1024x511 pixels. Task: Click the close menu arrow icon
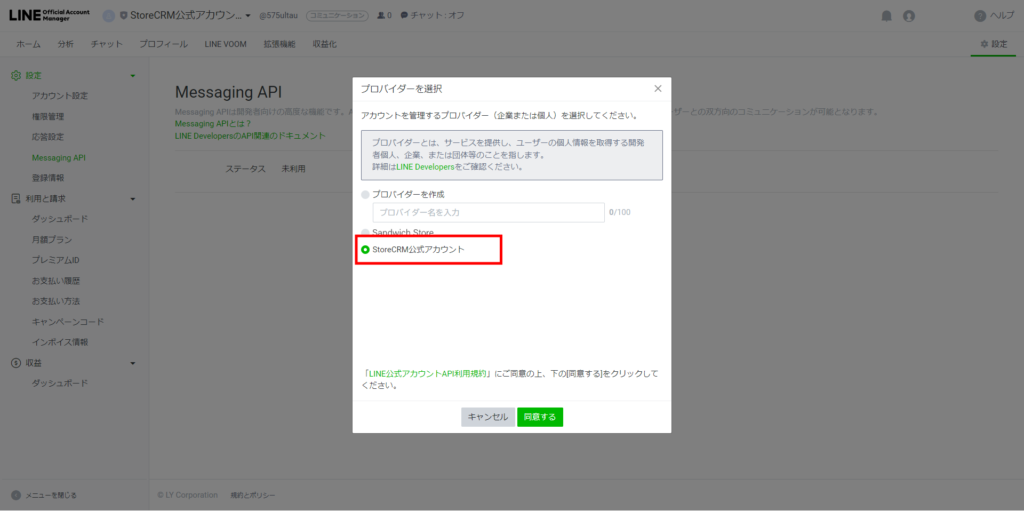(x=16, y=495)
